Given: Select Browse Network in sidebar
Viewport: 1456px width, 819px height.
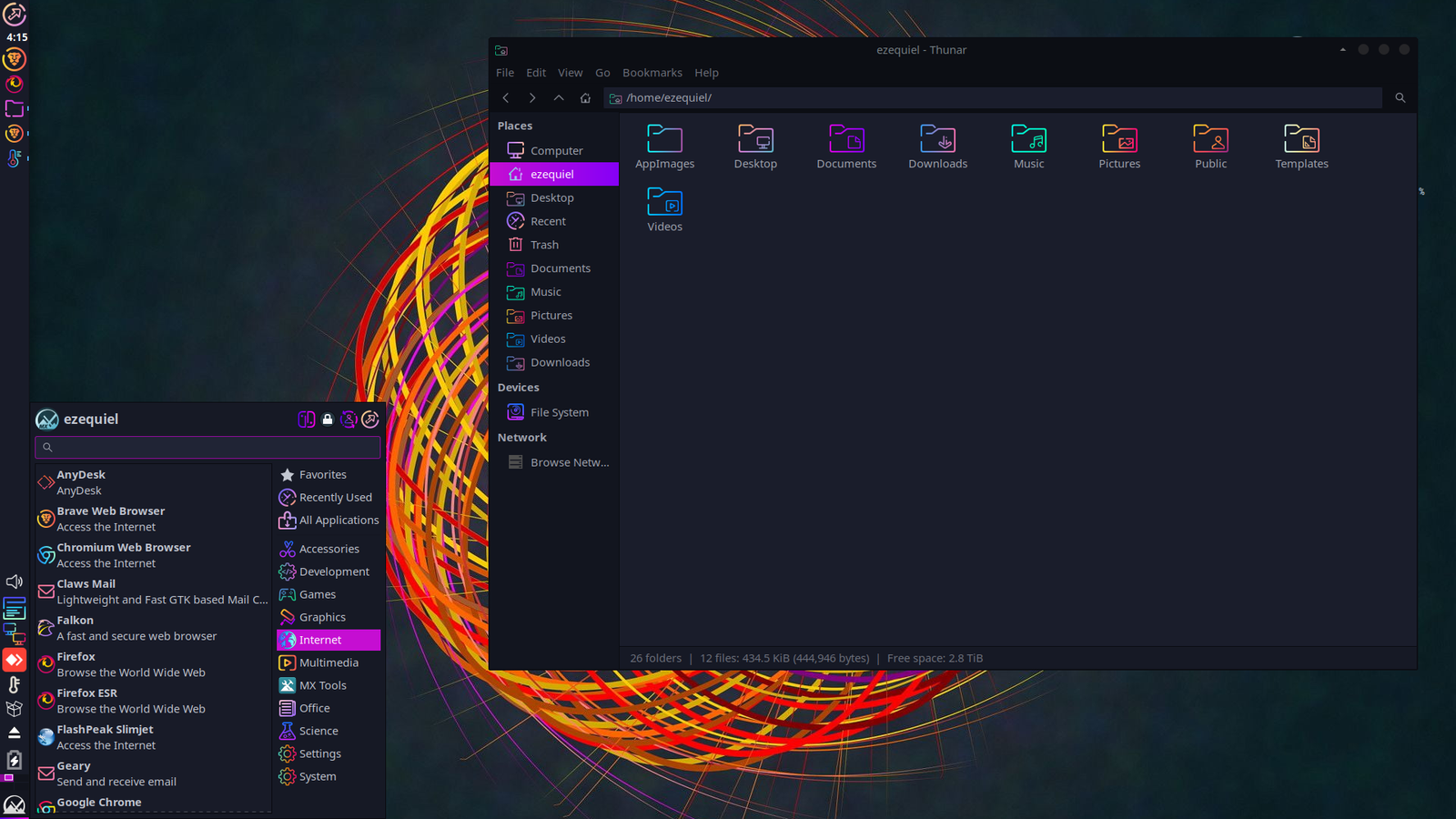Looking at the screenshot, I should point(554,462).
